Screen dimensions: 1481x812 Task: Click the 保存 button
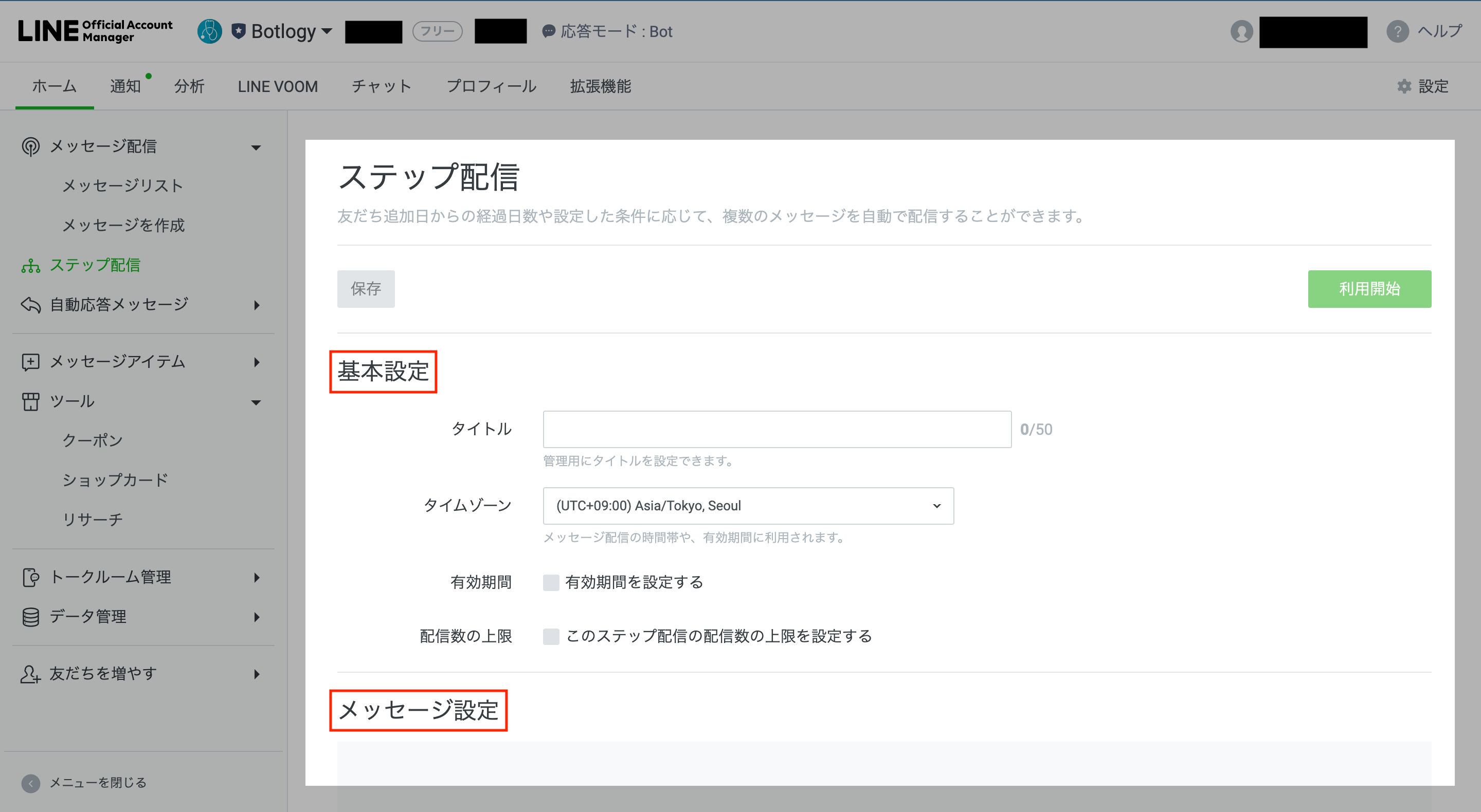tap(366, 289)
